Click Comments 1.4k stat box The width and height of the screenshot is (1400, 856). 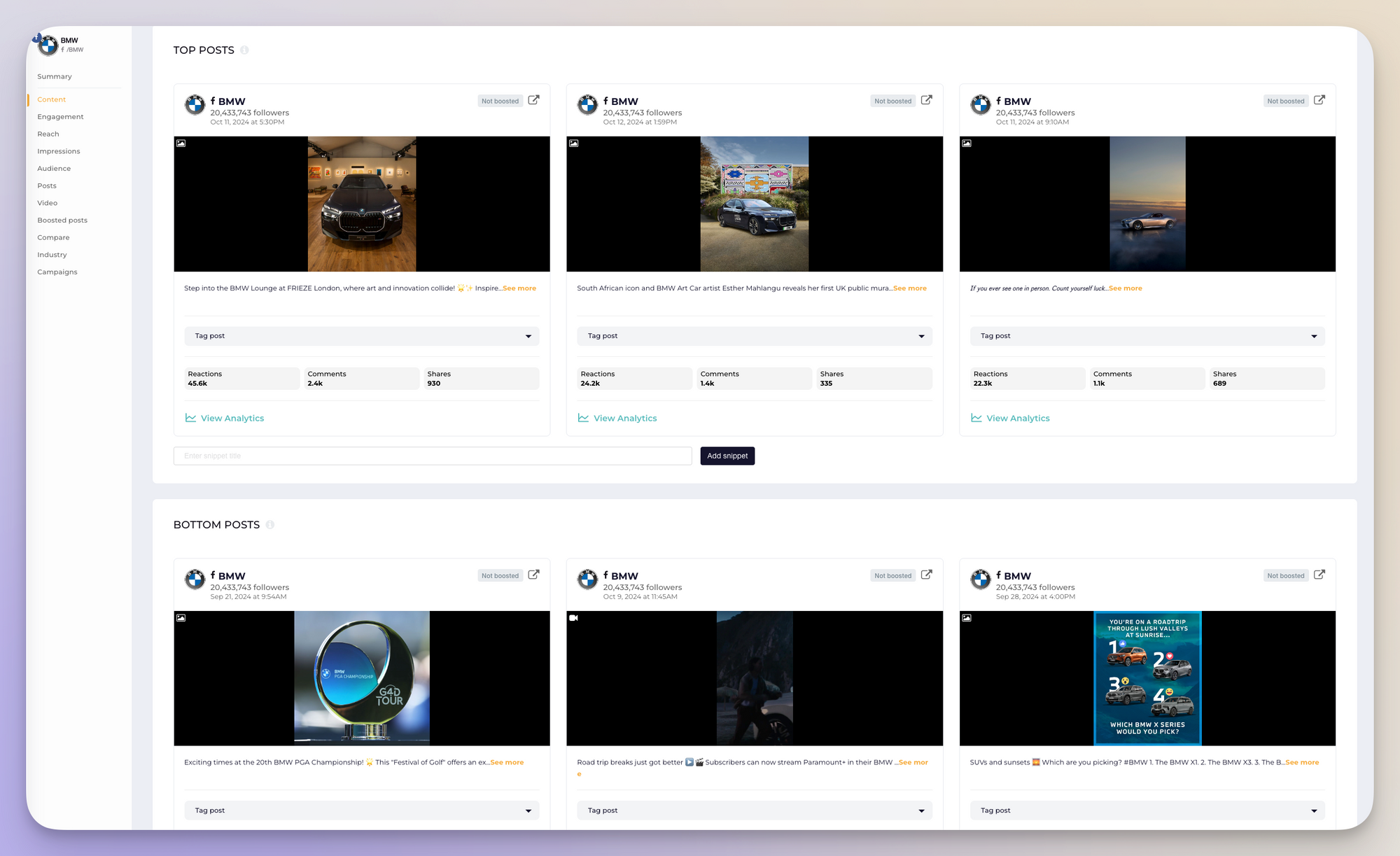pyautogui.click(x=754, y=379)
